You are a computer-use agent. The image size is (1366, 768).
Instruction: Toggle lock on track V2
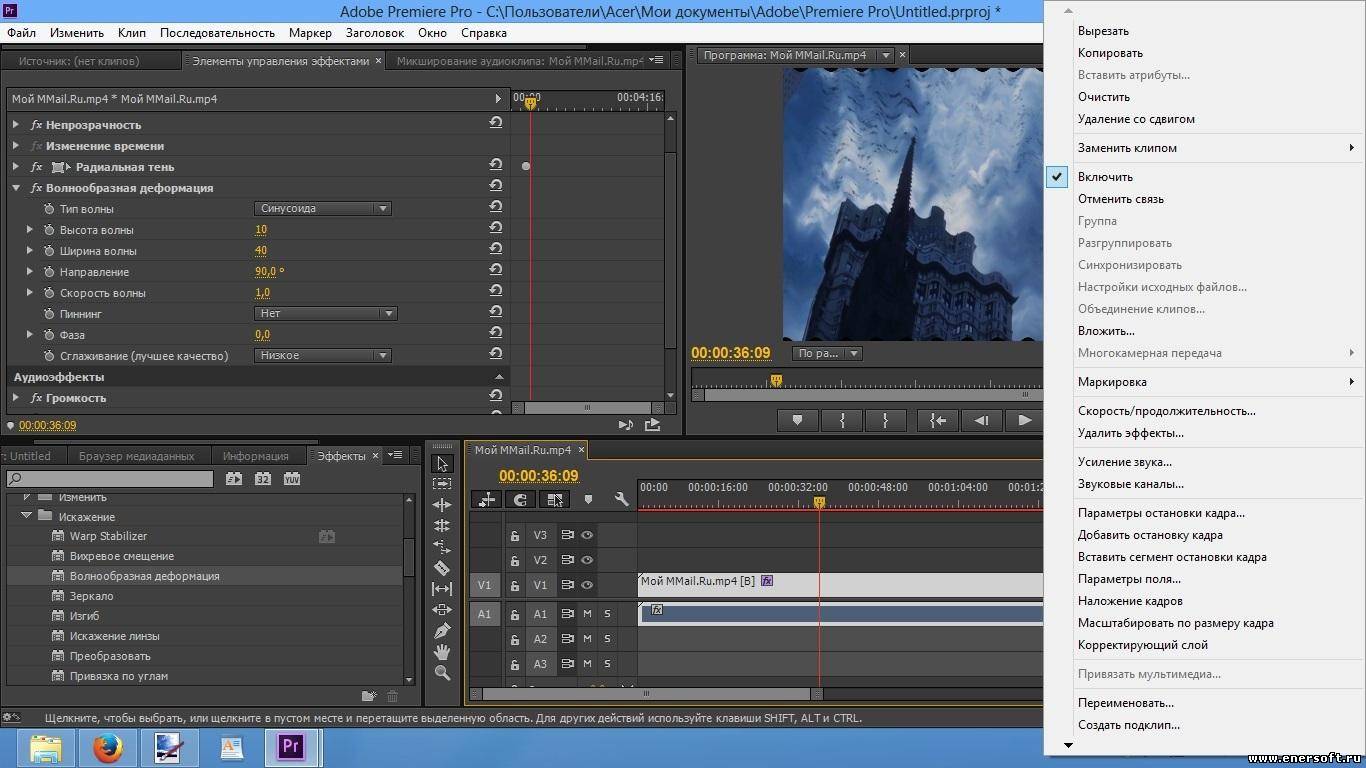point(515,561)
